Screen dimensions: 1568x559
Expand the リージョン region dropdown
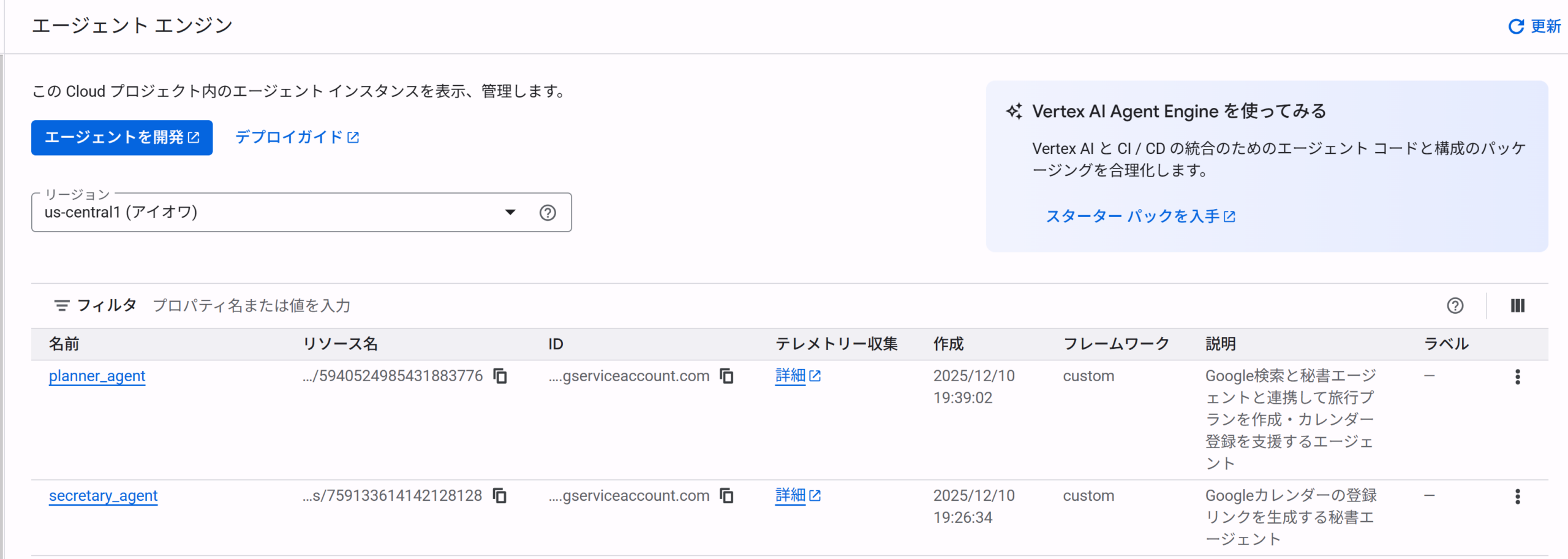click(510, 213)
